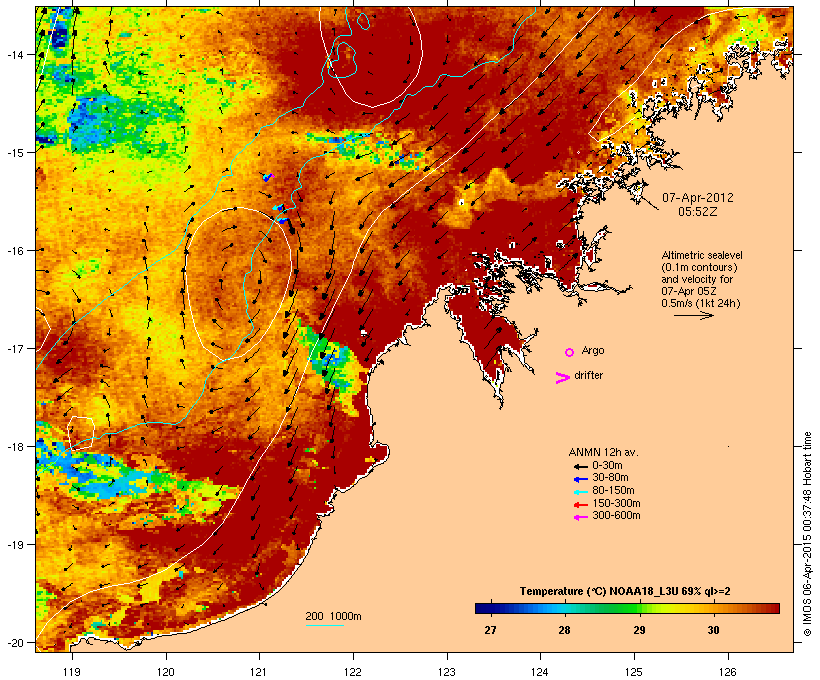Click the longitude label 126
The height and width of the screenshot is (680, 820).
click(x=728, y=672)
